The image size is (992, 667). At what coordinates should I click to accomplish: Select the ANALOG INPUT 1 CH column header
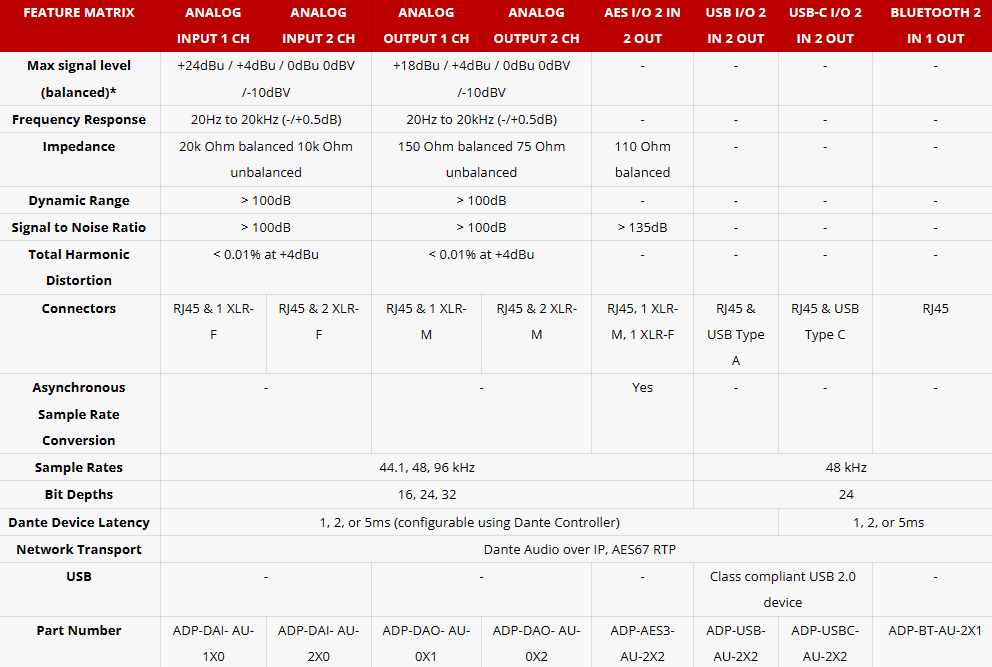pos(212,26)
